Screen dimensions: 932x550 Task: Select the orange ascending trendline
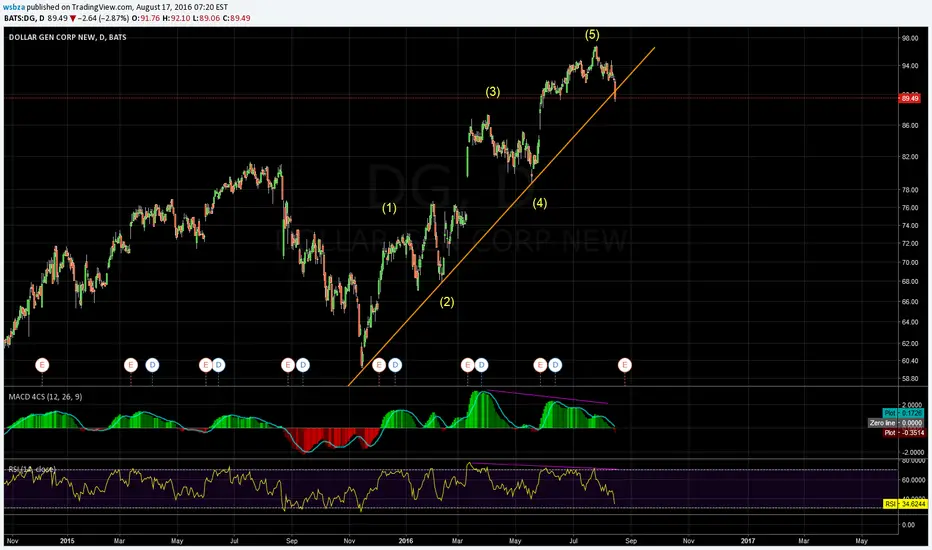[501, 216]
